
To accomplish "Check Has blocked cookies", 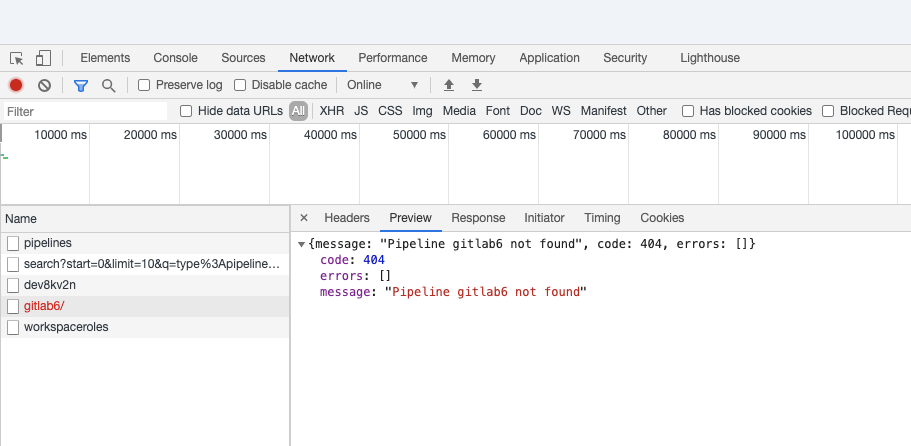I will [x=688, y=111].
